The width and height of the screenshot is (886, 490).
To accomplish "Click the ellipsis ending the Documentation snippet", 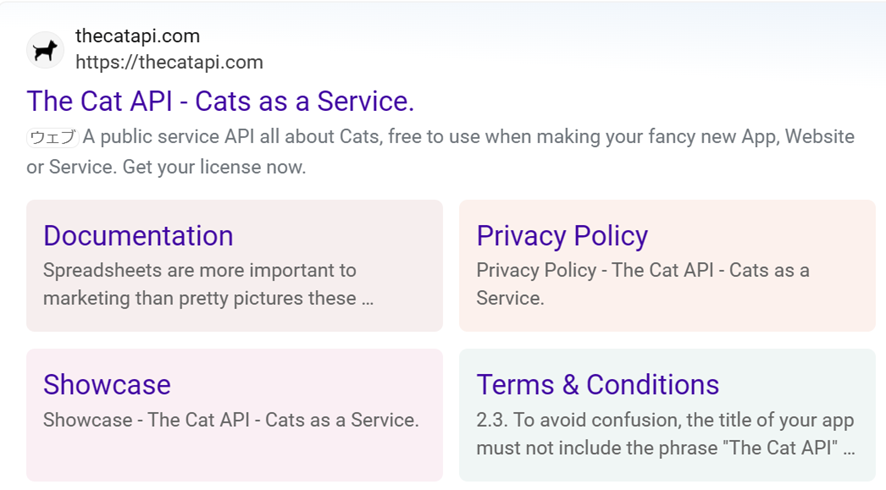I will [x=367, y=299].
